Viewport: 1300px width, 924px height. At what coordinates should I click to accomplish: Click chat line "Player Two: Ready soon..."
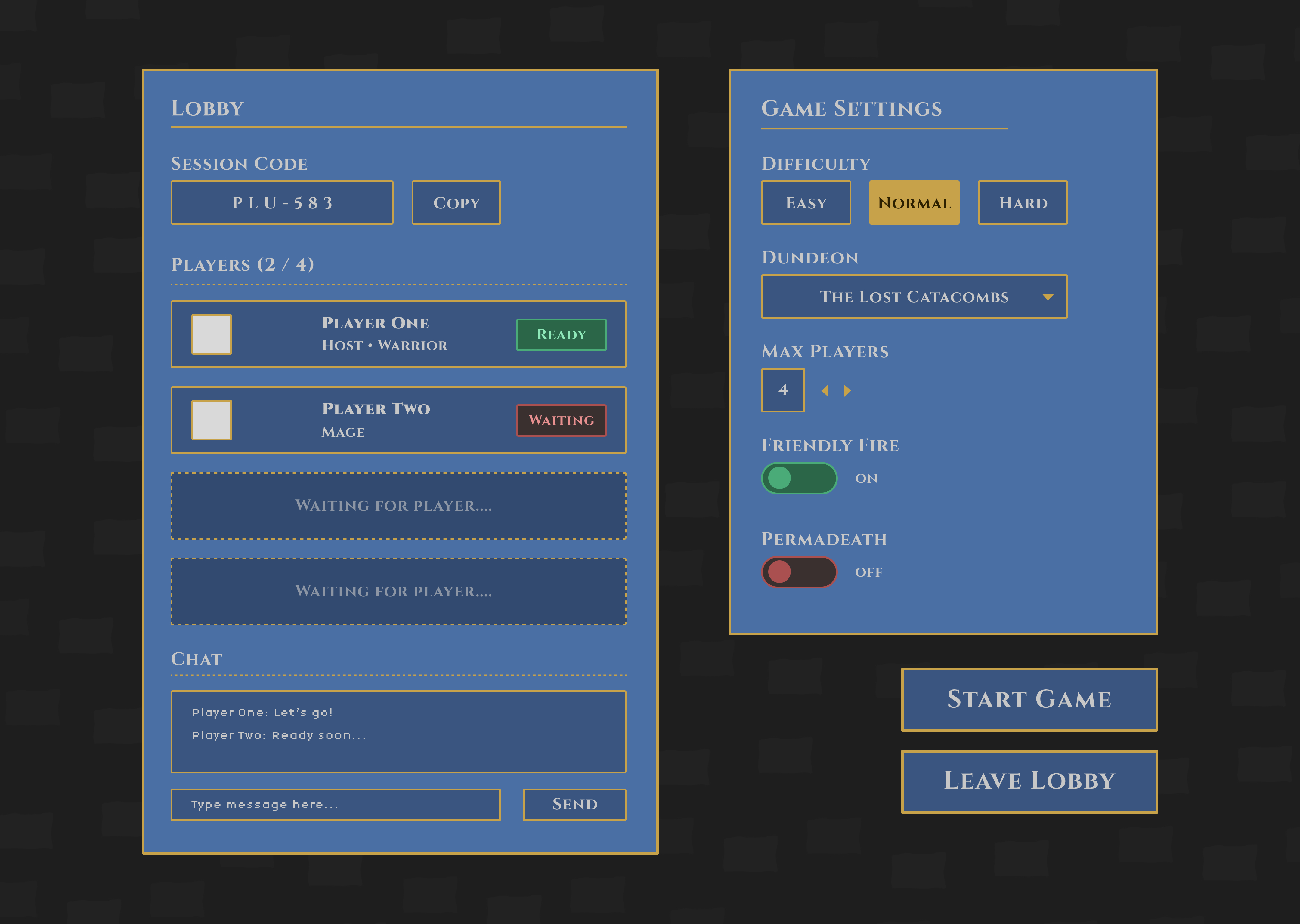(279, 736)
